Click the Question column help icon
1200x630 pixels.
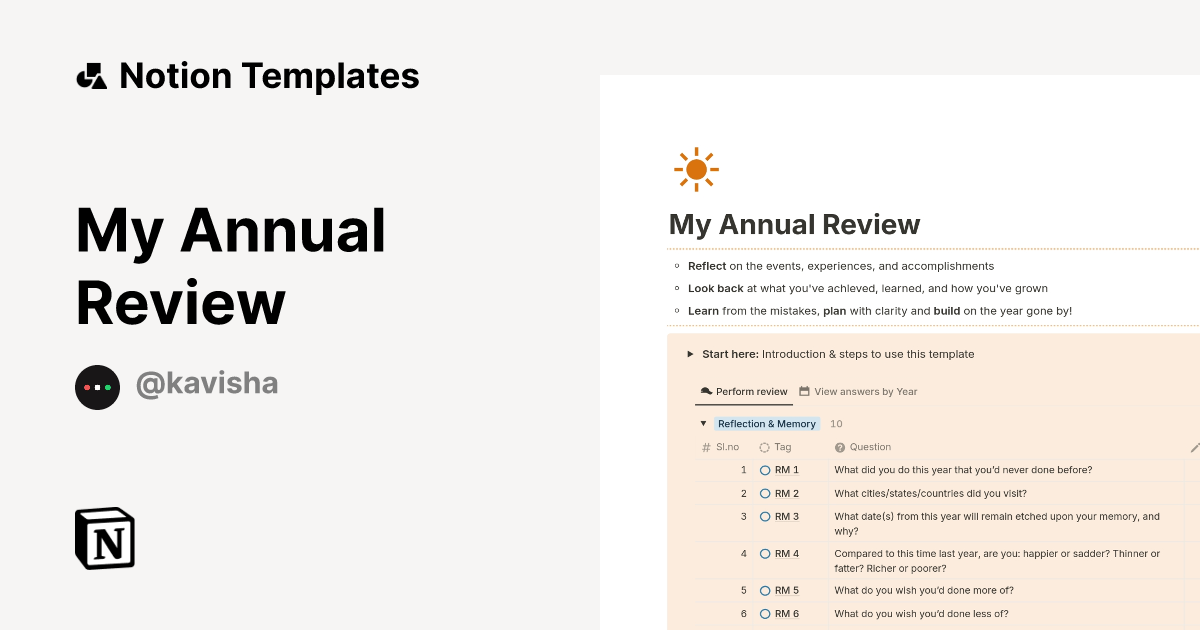point(840,447)
